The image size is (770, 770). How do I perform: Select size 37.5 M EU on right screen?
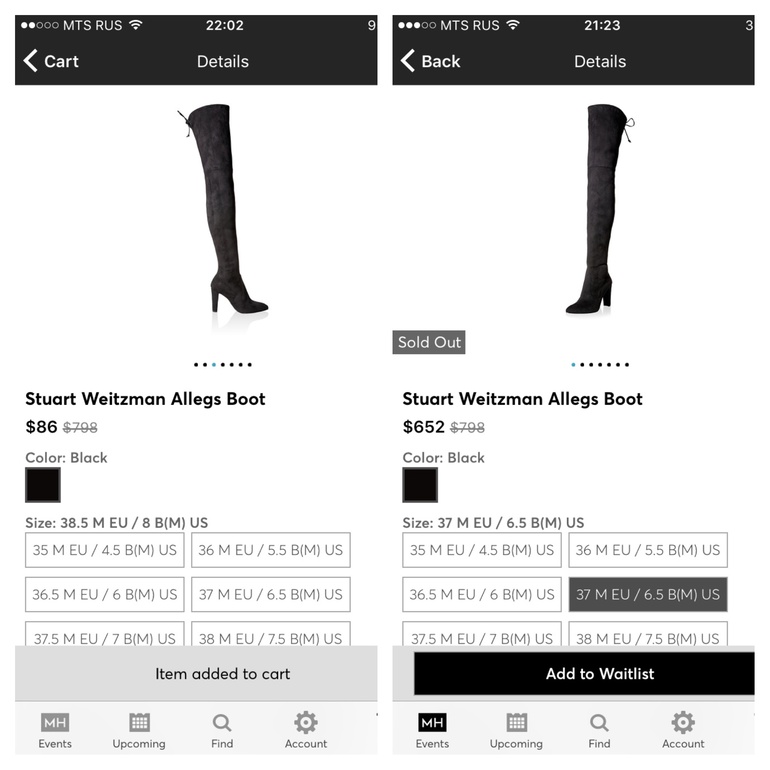[x=482, y=634]
